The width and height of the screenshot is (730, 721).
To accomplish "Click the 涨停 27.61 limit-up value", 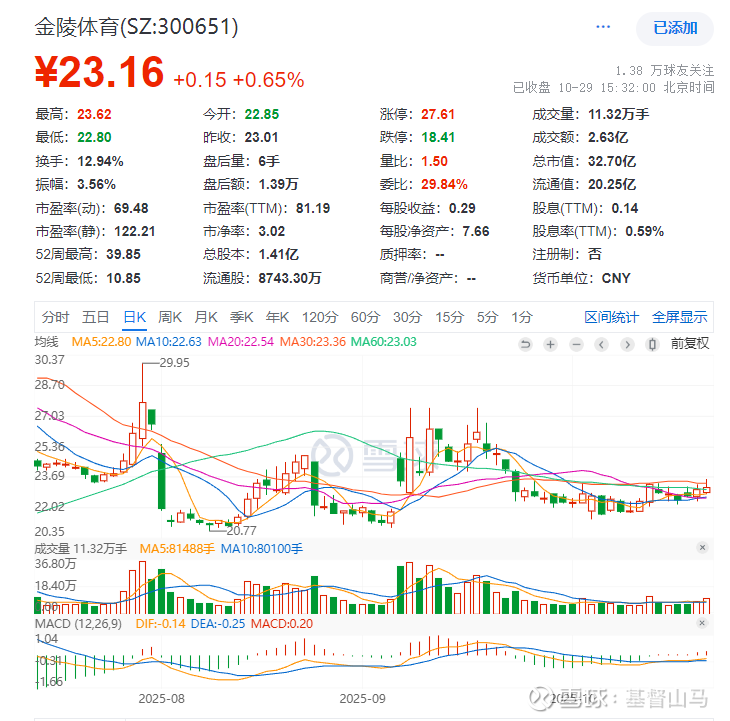I will [438, 115].
